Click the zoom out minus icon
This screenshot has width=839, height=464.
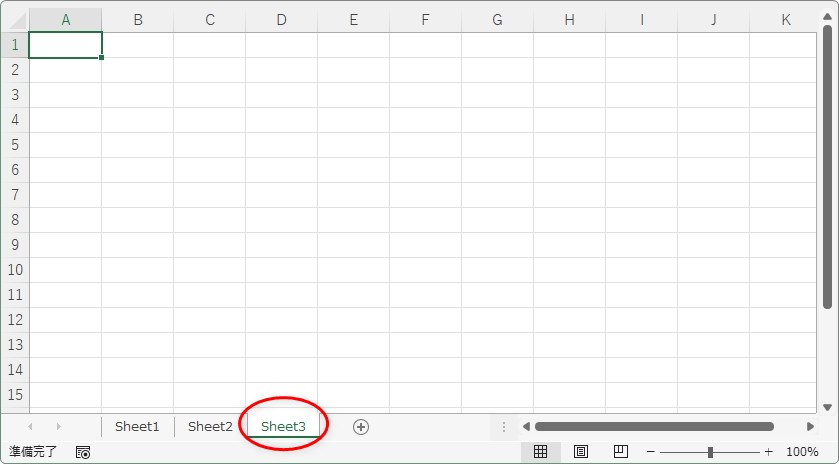650,452
